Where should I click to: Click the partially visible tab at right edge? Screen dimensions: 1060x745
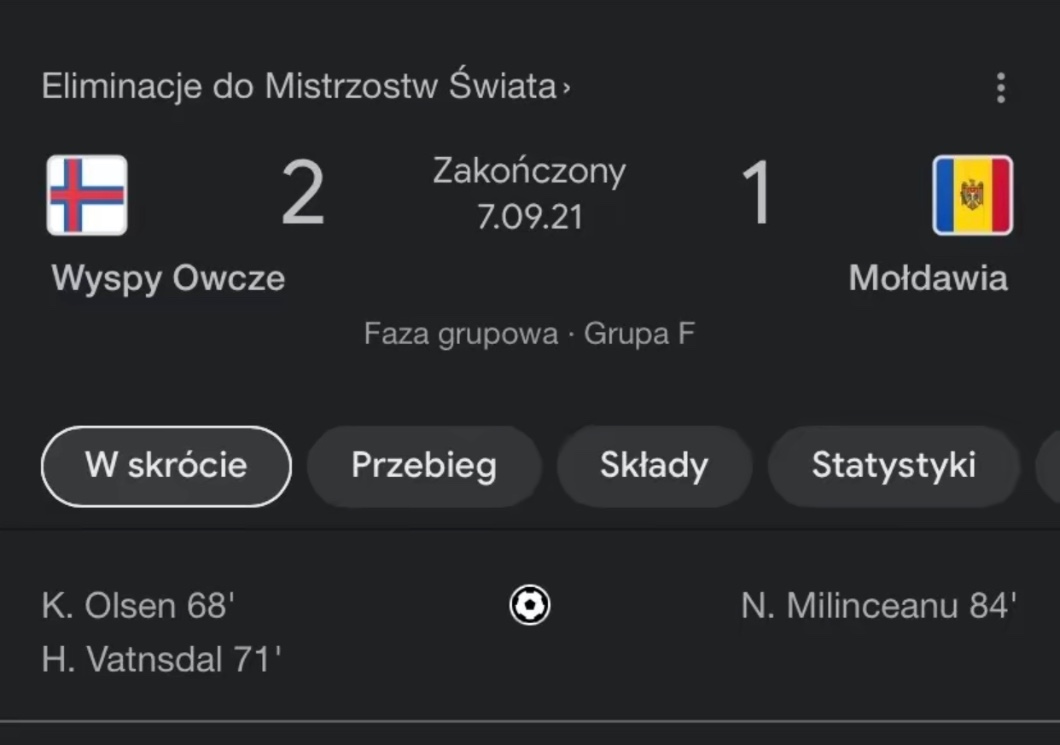(1048, 466)
